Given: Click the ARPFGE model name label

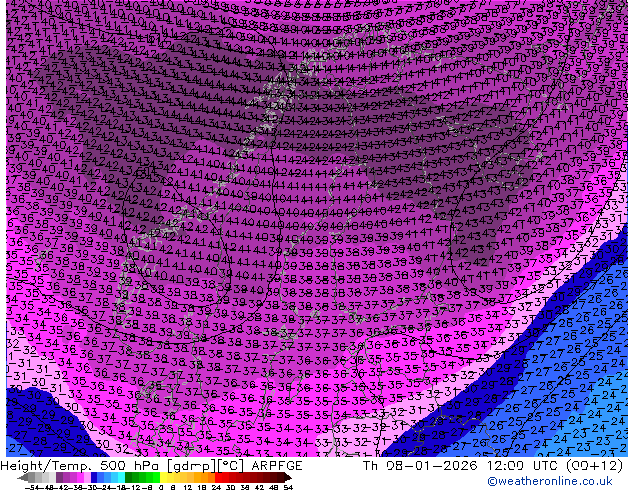Looking at the screenshot, I should click(277, 466).
